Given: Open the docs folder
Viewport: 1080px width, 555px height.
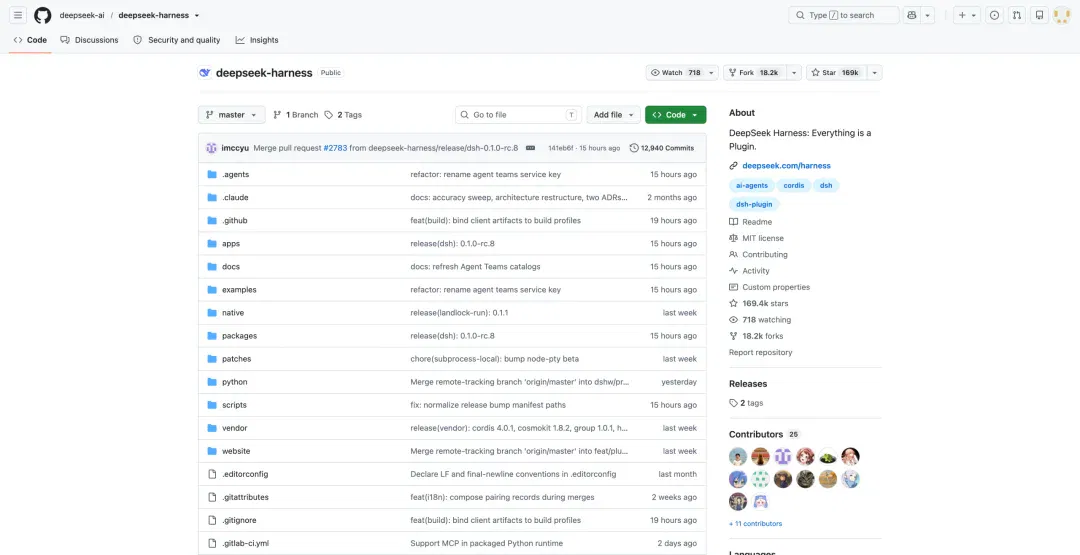Looking at the screenshot, I should (231, 266).
